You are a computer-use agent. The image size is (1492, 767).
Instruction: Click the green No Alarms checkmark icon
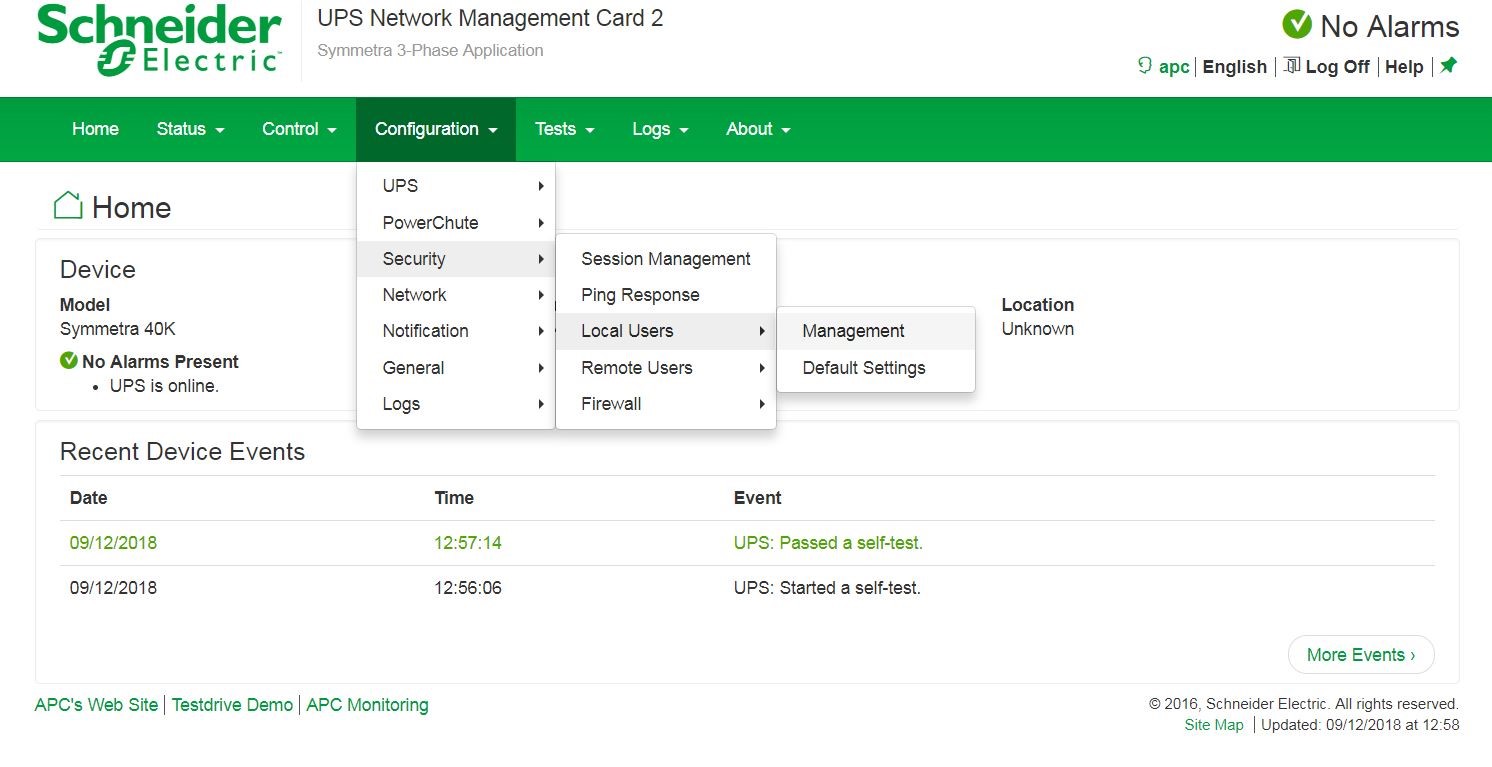(1297, 25)
